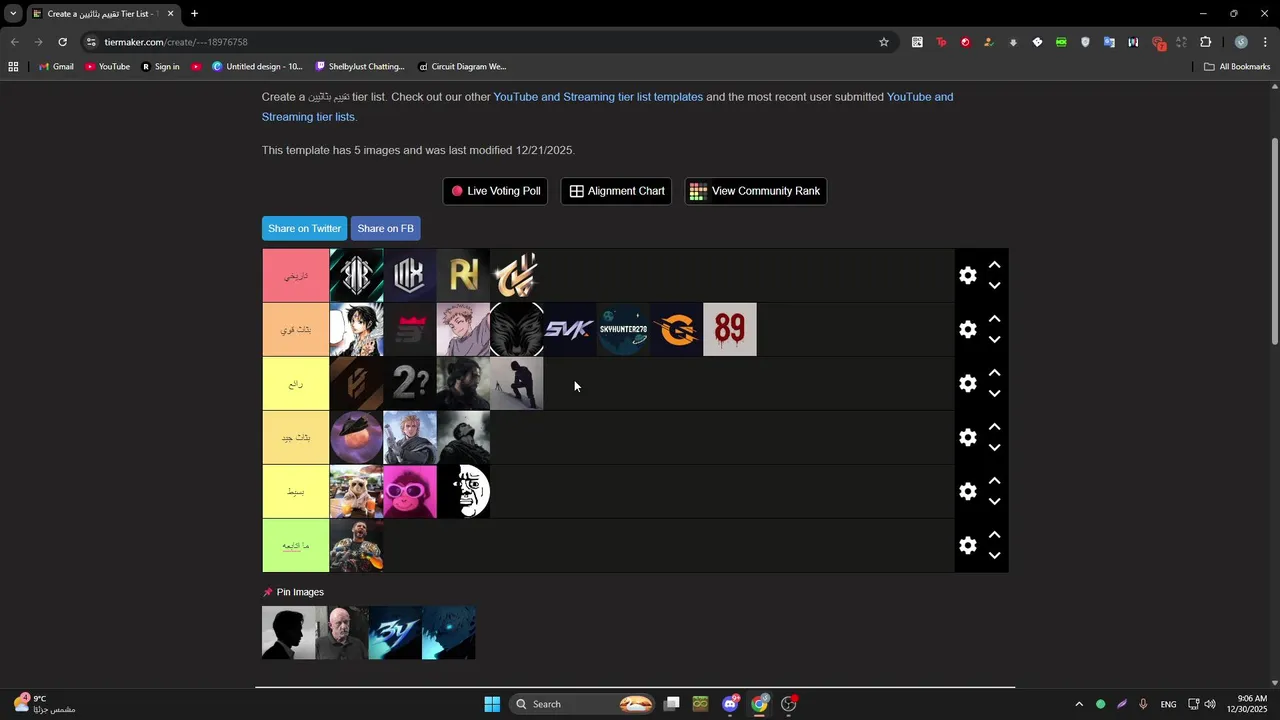The height and width of the screenshot is (720, 1280).
Task: Select the boxer image in green tier
Action: click(x=356, y=545)
